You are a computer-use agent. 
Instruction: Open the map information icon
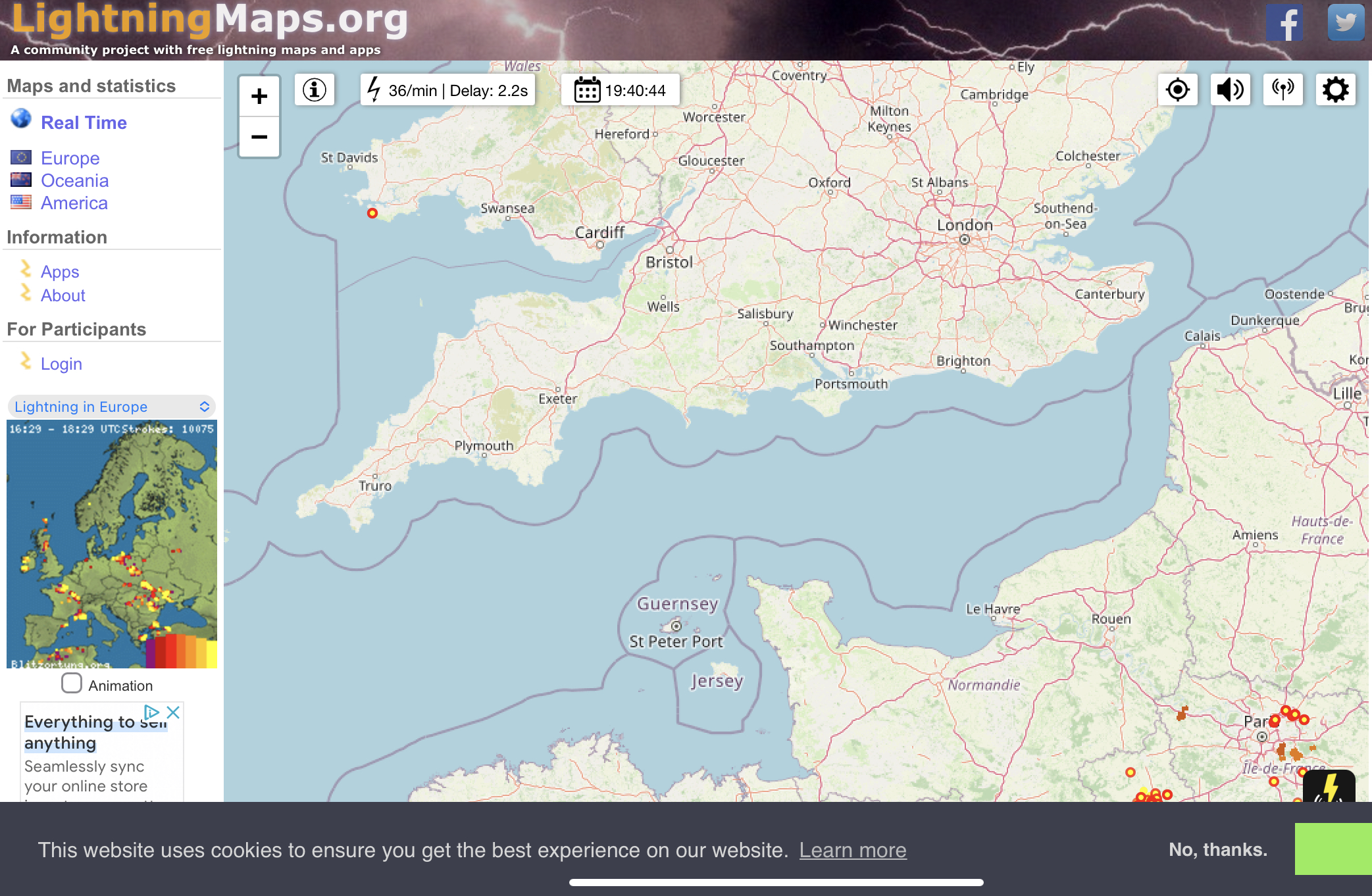(x=315, y=89)
